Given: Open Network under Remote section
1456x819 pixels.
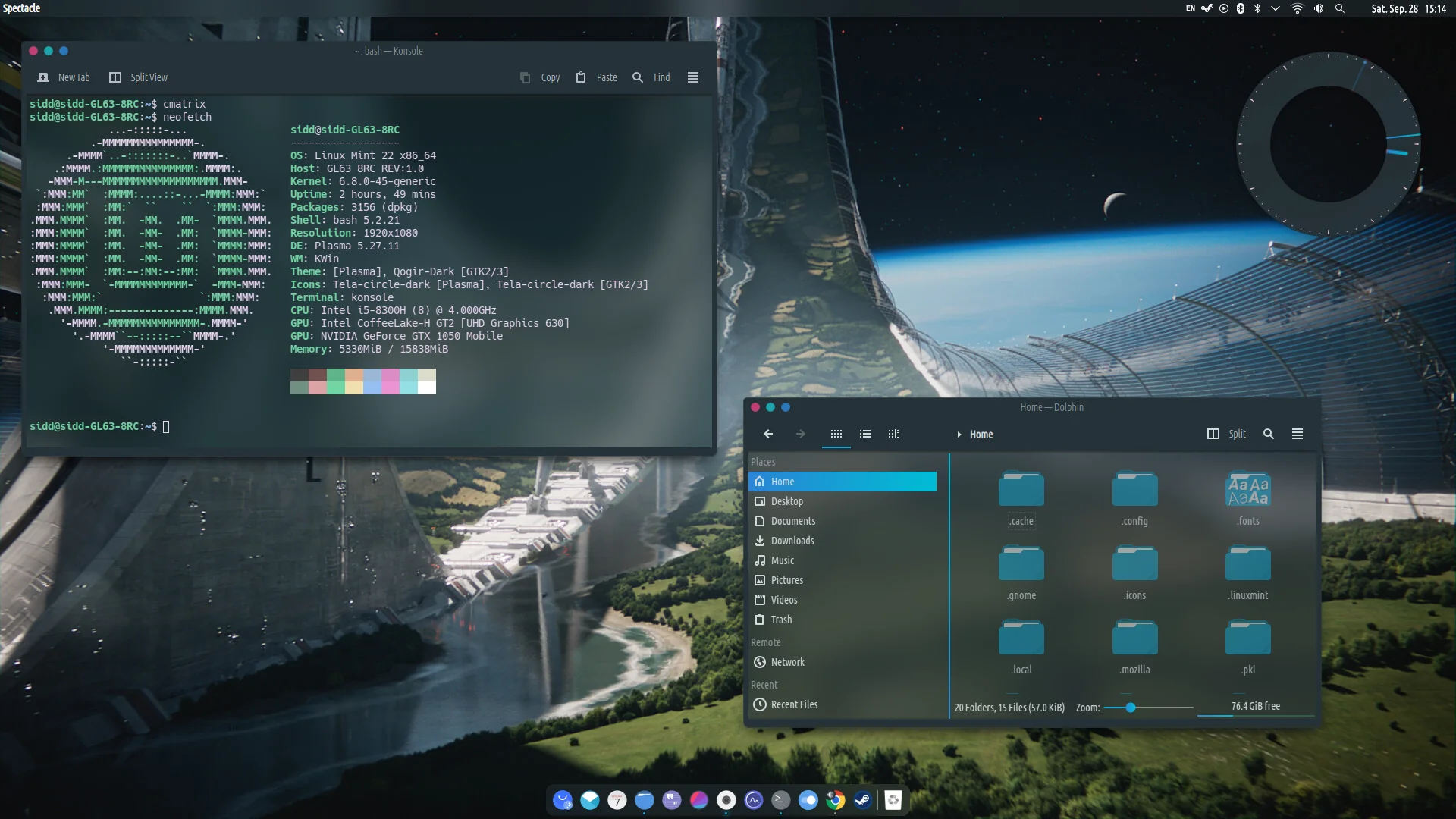Looking at the screenshot, I should (843, 662).
